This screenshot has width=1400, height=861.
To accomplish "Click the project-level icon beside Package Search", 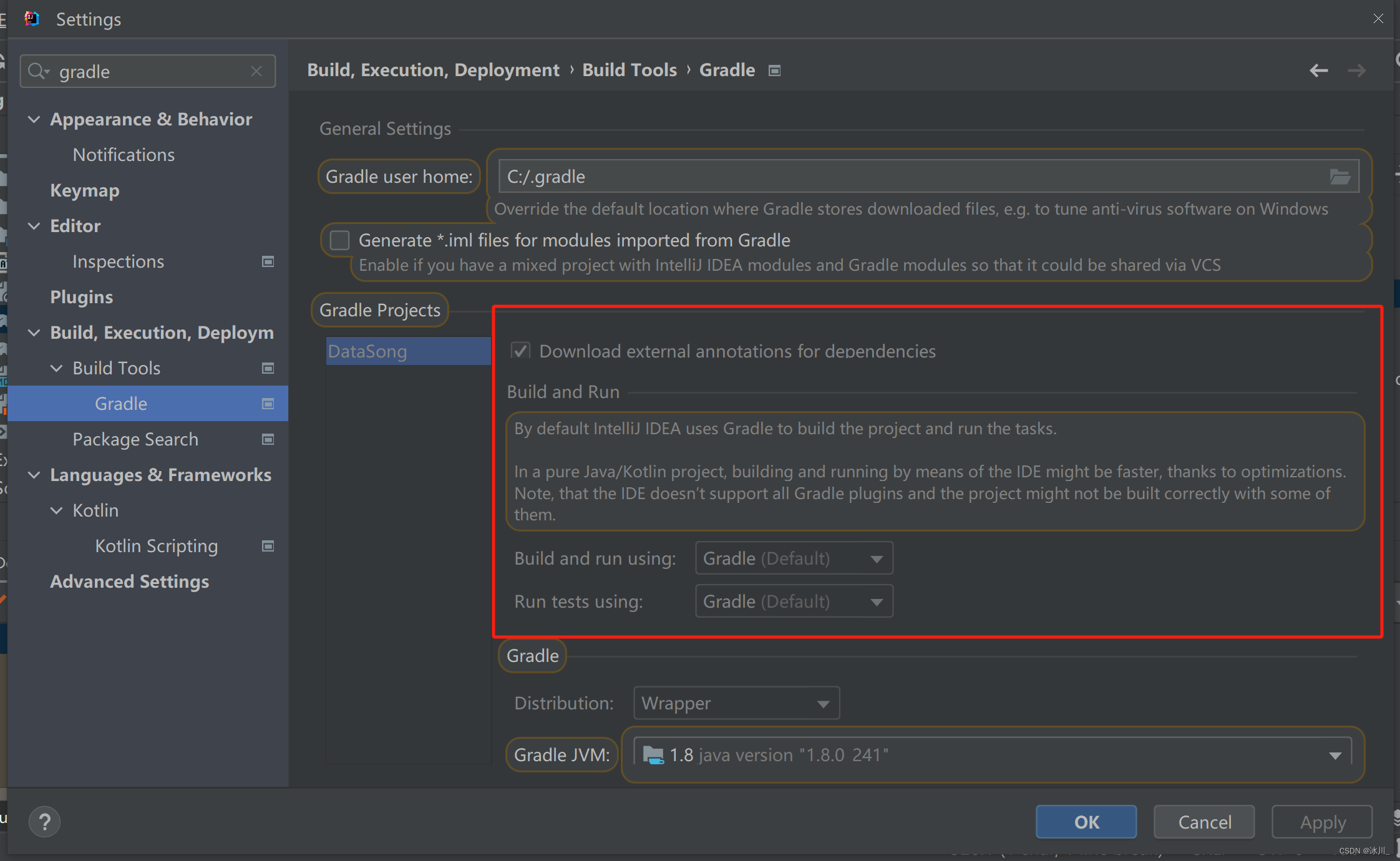I will 268,439.
